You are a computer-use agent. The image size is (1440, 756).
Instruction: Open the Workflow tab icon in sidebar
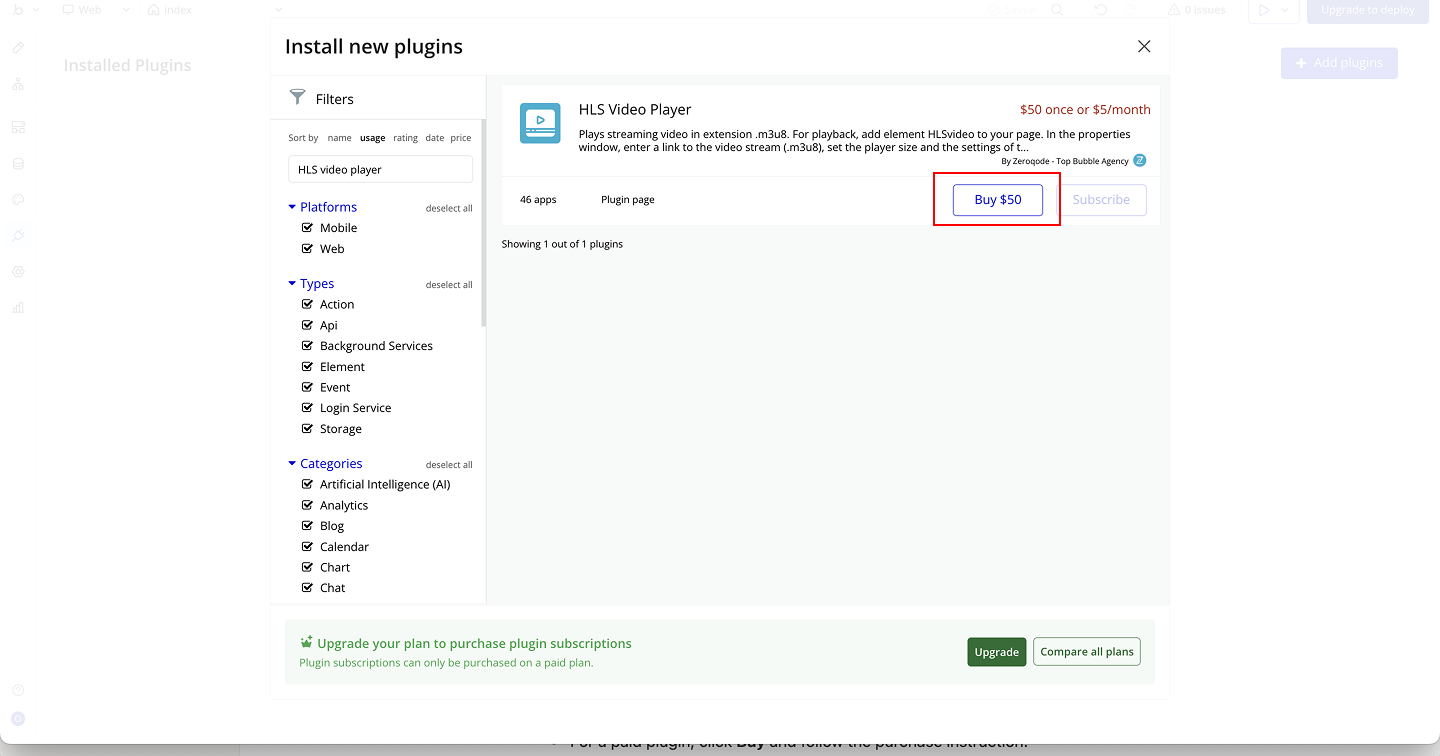(18, 84)
